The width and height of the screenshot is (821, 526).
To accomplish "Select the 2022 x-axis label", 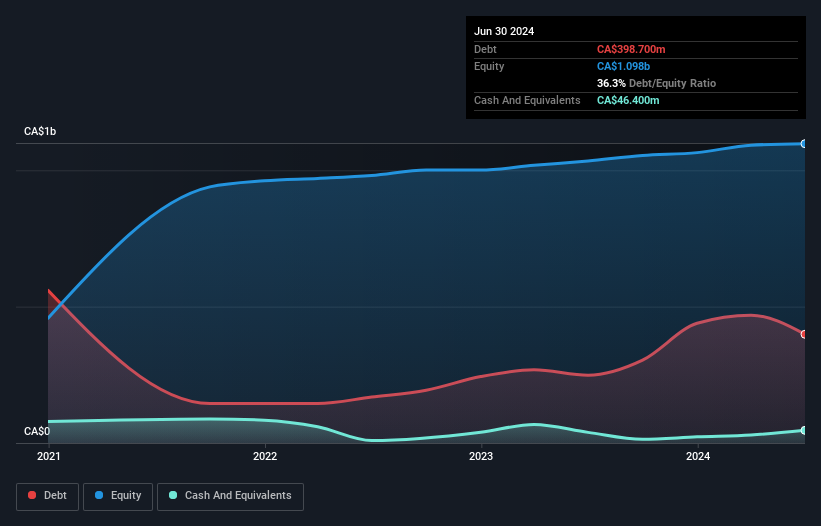I will click(265, 456).
